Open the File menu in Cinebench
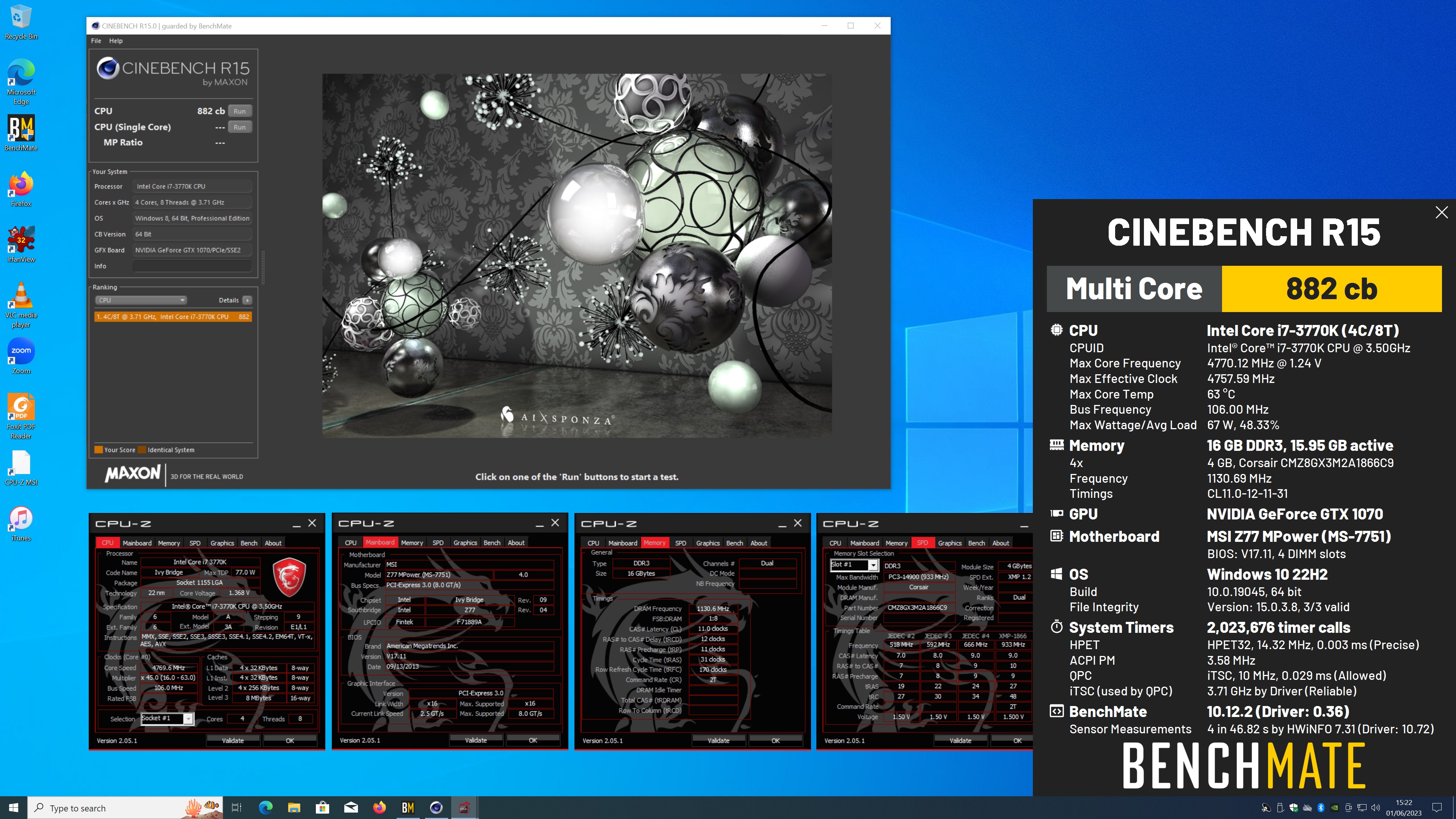The image size is (1456, 819). click(x=96, y=41)
